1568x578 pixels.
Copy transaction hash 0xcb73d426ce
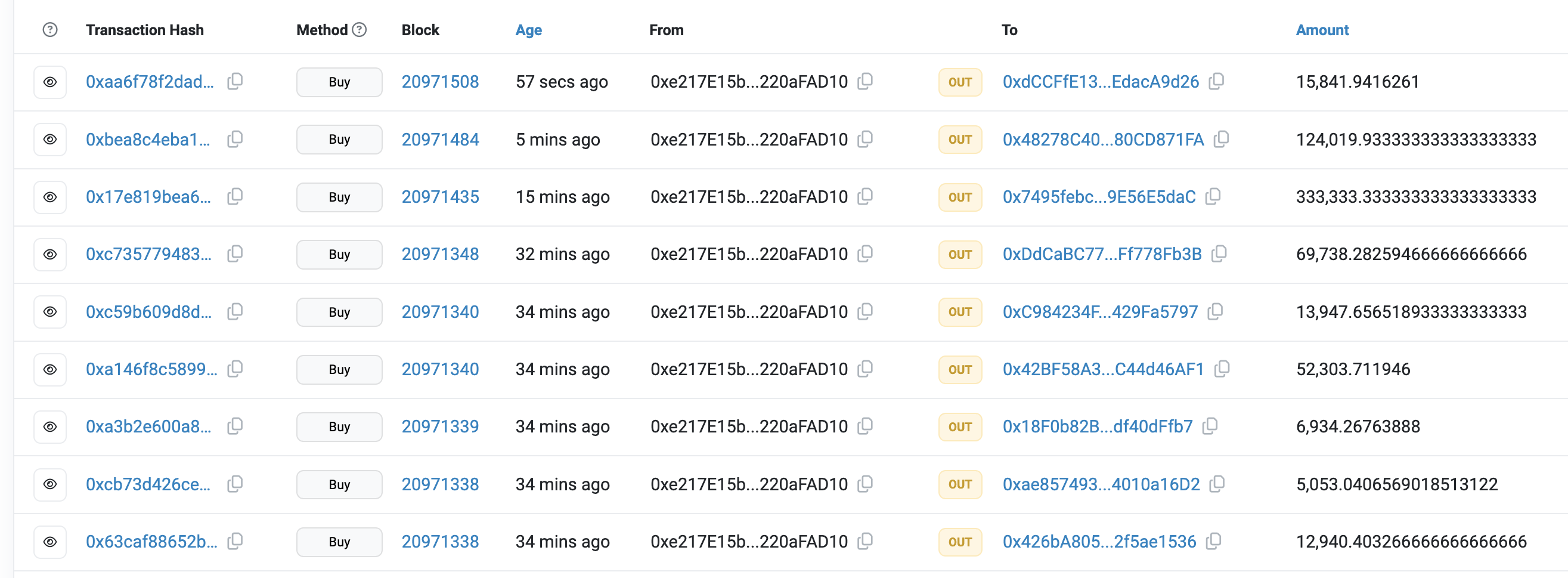click(x=235, y=484)
